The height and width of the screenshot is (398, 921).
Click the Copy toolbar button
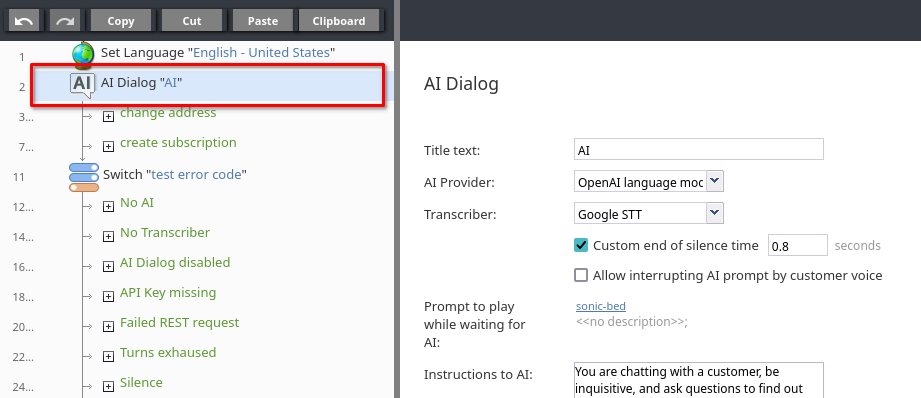coord(121,21)
